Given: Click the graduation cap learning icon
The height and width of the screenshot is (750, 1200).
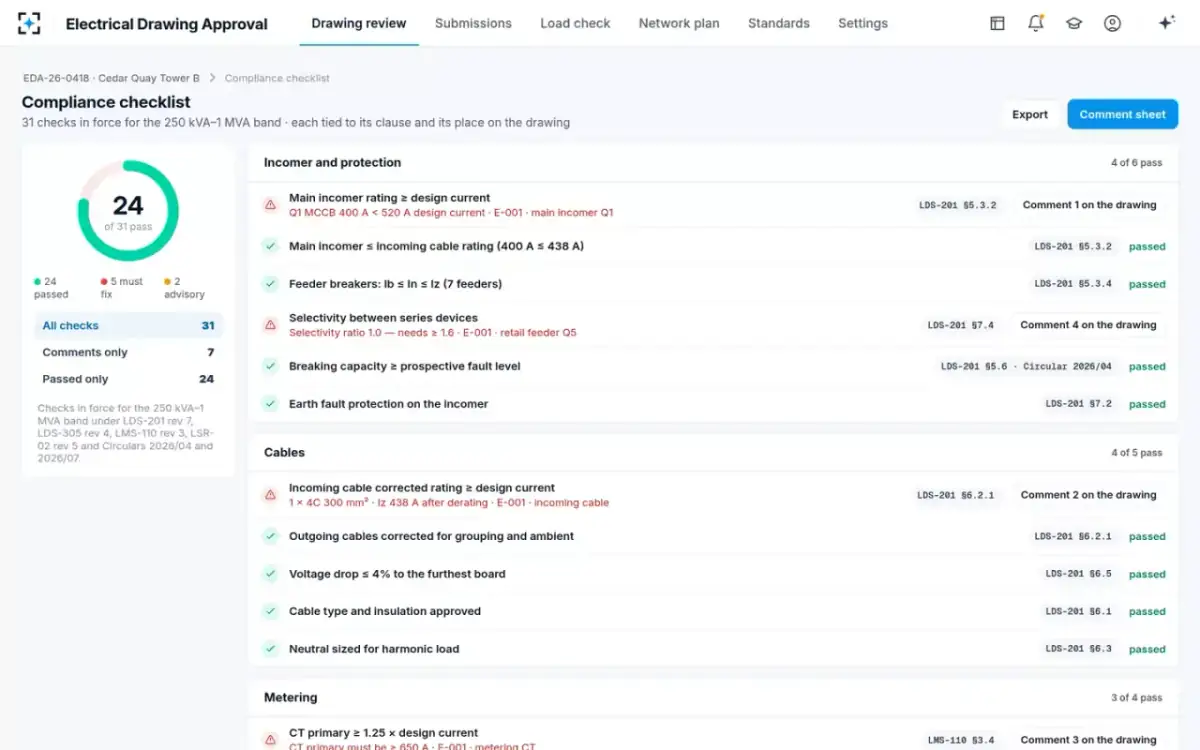Looking at the screenshot, I should [x=1074, y=23].
